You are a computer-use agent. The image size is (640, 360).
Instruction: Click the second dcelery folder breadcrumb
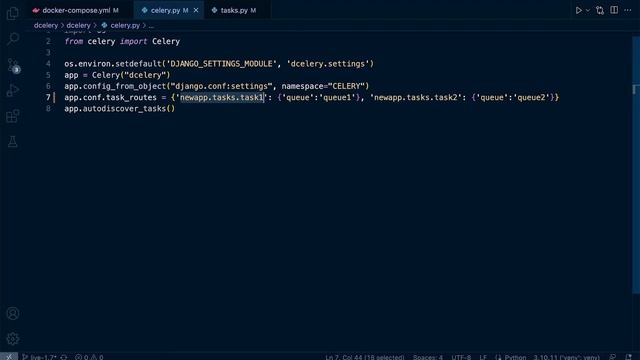78,25
